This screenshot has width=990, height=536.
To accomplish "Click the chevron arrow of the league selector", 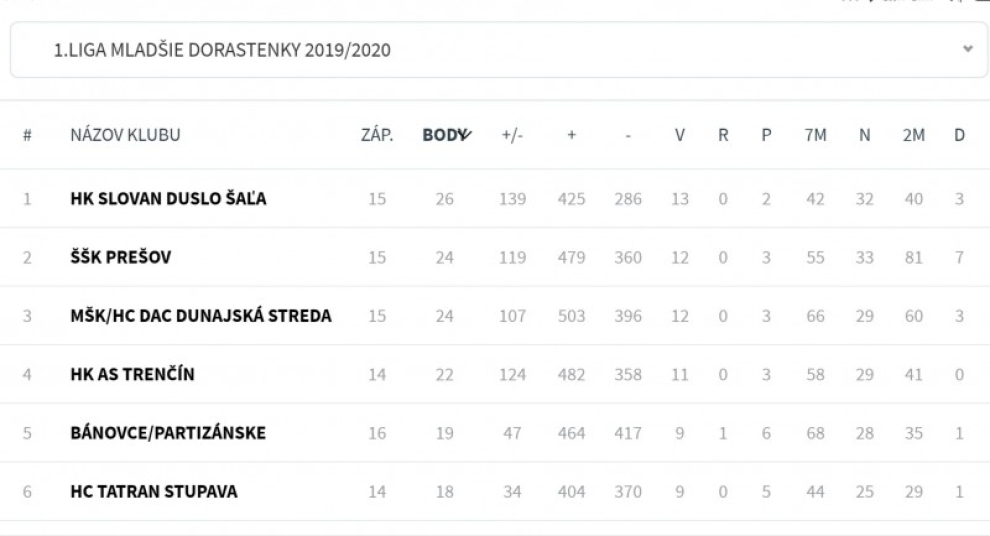I will click(966, 49).
